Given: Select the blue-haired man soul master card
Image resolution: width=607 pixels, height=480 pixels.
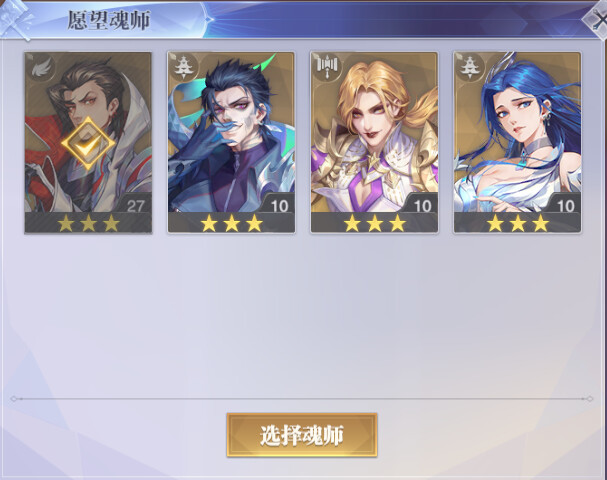Looking at the screenshot, I should coord(231,143).
